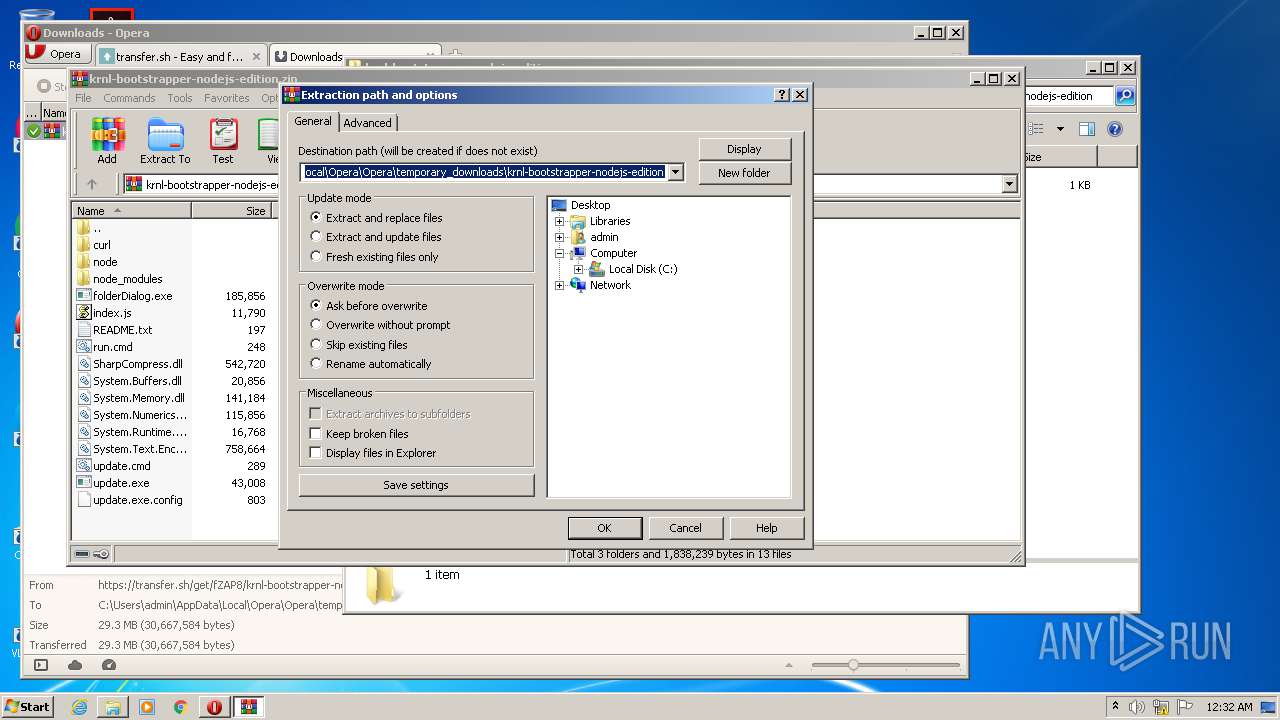This screenshot has height=720, width=1280.
Task: Go up one level with the arrow icon
Action: pos(92,184)
